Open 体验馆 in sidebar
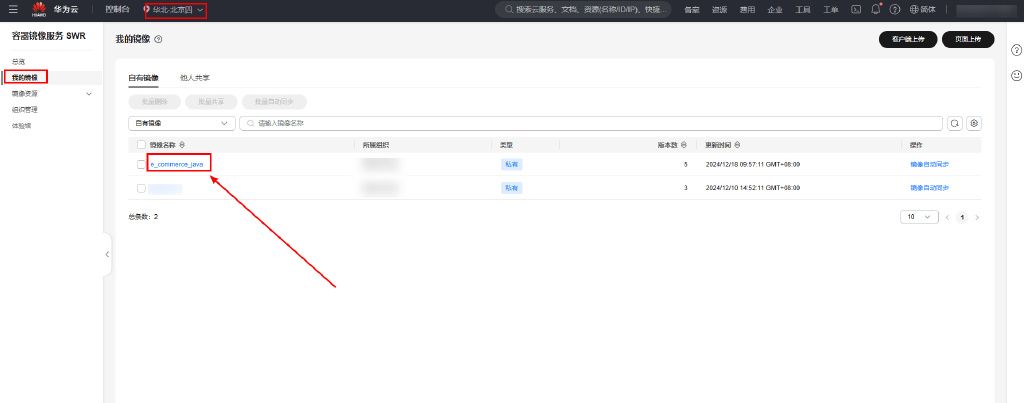The height and width of the screenshot is (403, 1024). pyautogui.click(x=22, y=125)
